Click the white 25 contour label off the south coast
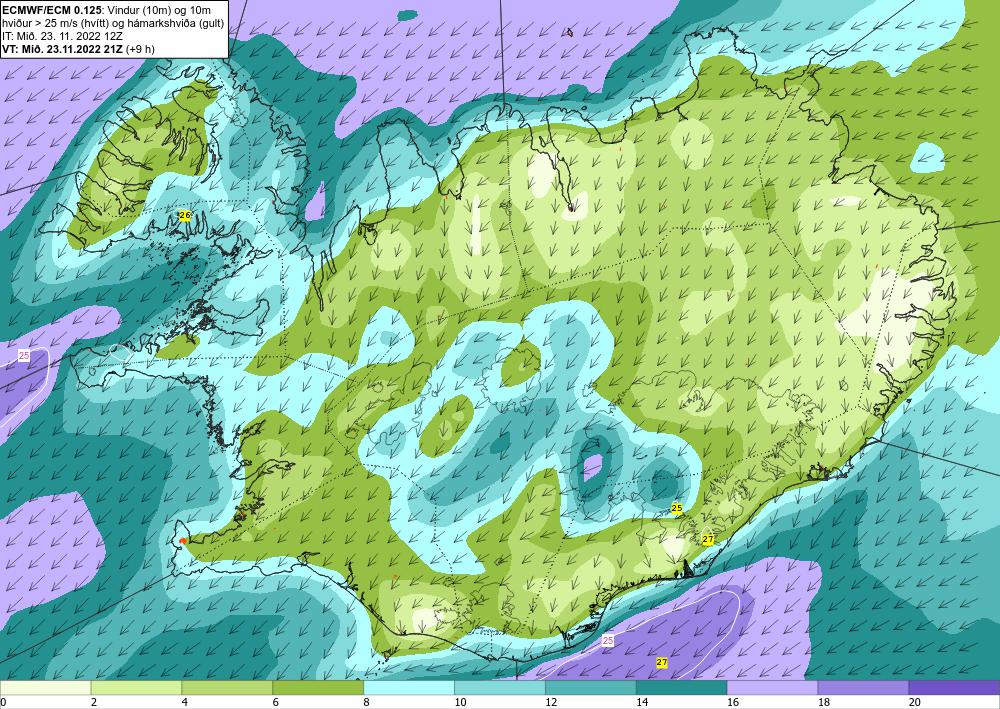The image size is (1000, 709). [x=608, y=640]
